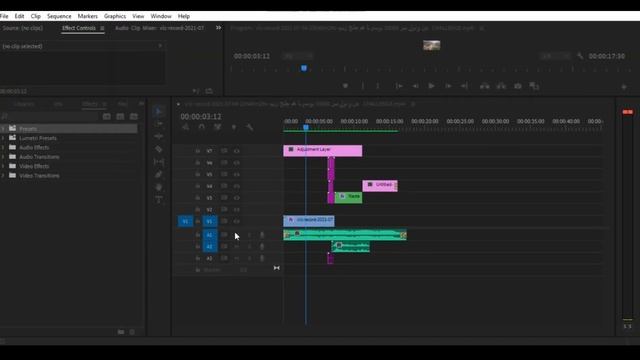Step forward one frame in Program monitor

tap(448, 86)
